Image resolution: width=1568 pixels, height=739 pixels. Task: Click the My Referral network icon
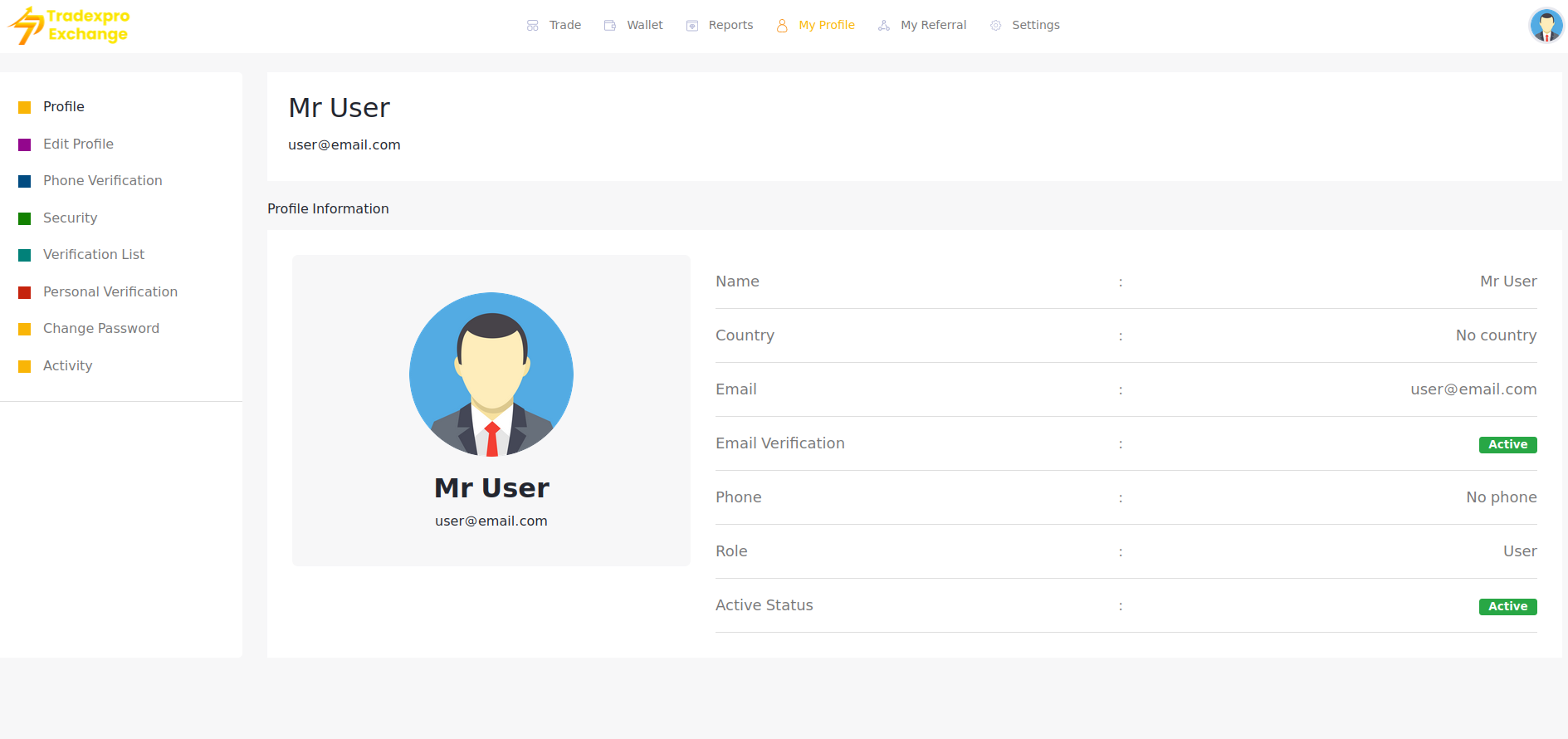tap(884, 26)
